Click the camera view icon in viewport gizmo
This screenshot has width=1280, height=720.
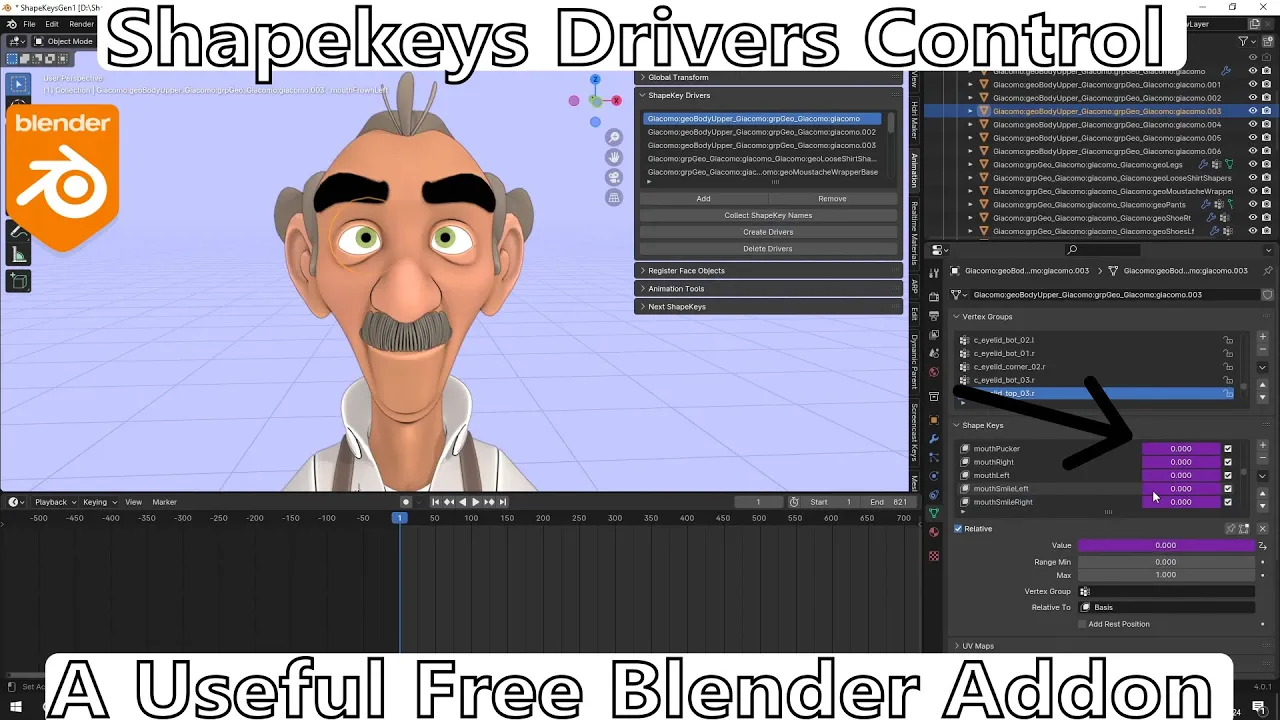[615, 175]
